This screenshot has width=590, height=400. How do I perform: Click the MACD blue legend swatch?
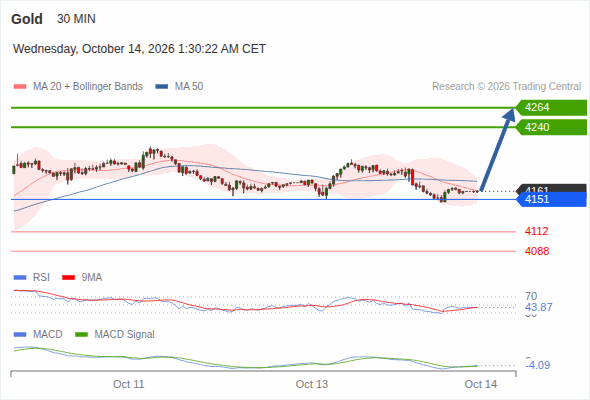[x=20, y=335]
